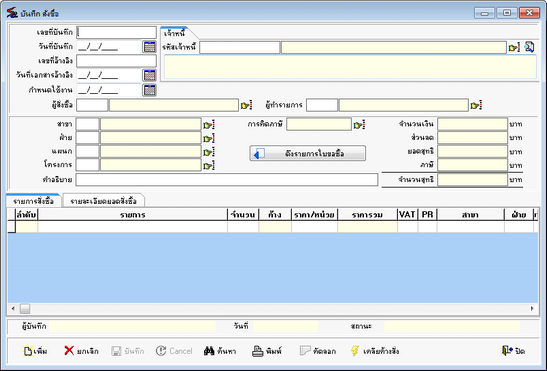The width and height of the screenshot is (547, 371).
Task: Click the ค้าง column header
Action: click(275, 215)
